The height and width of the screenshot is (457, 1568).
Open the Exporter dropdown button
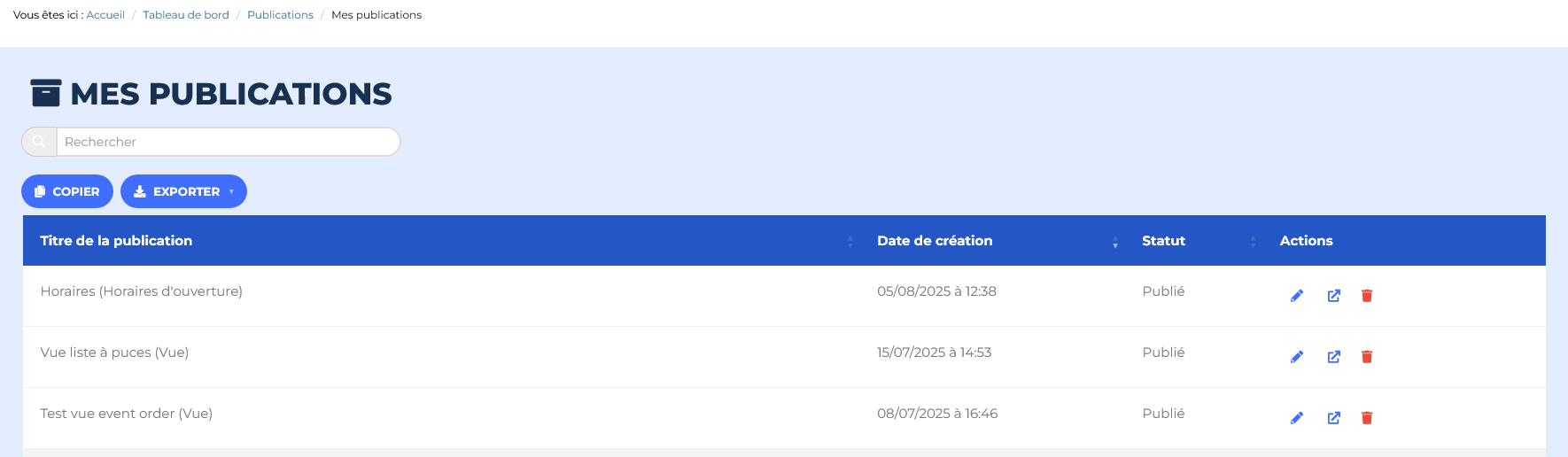coord(183,191)
